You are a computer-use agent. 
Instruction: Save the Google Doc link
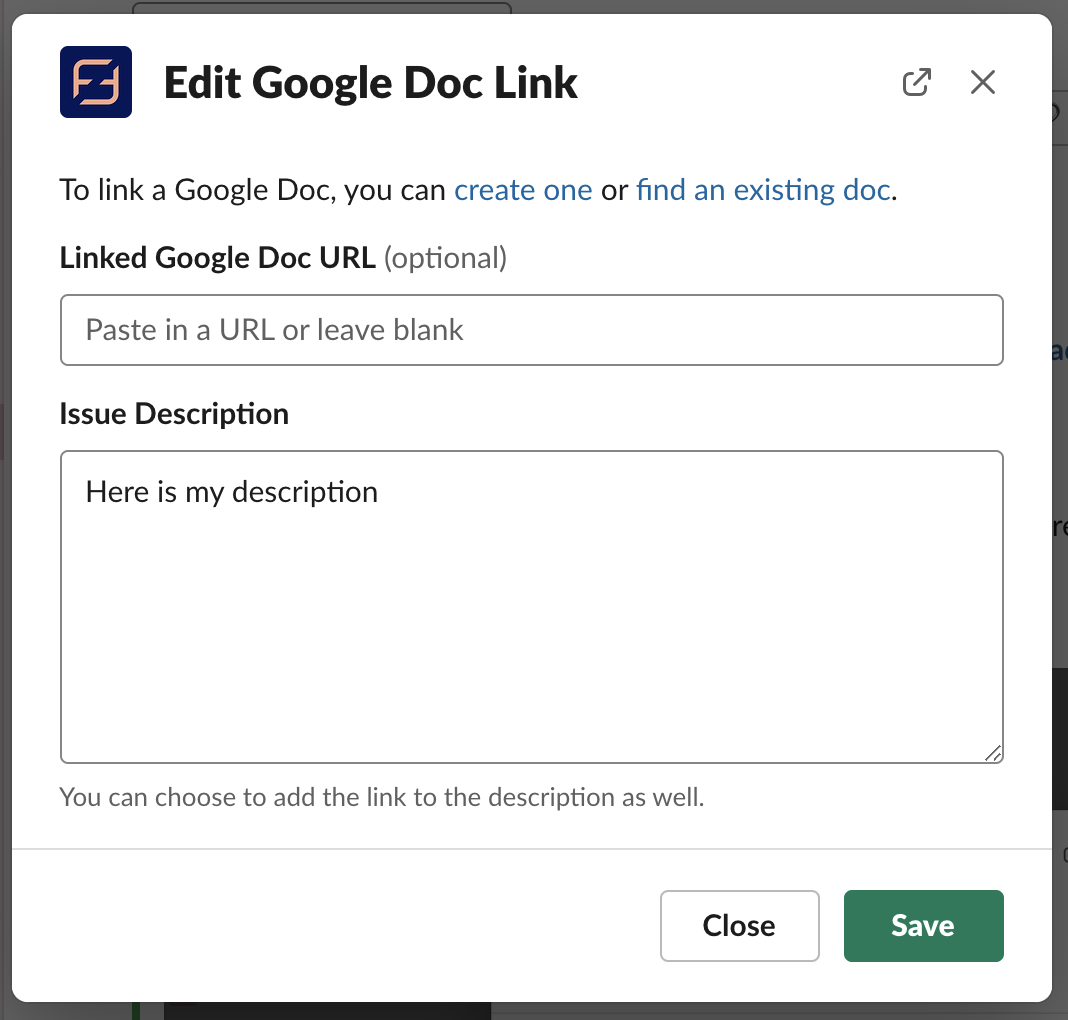[923, 926]
